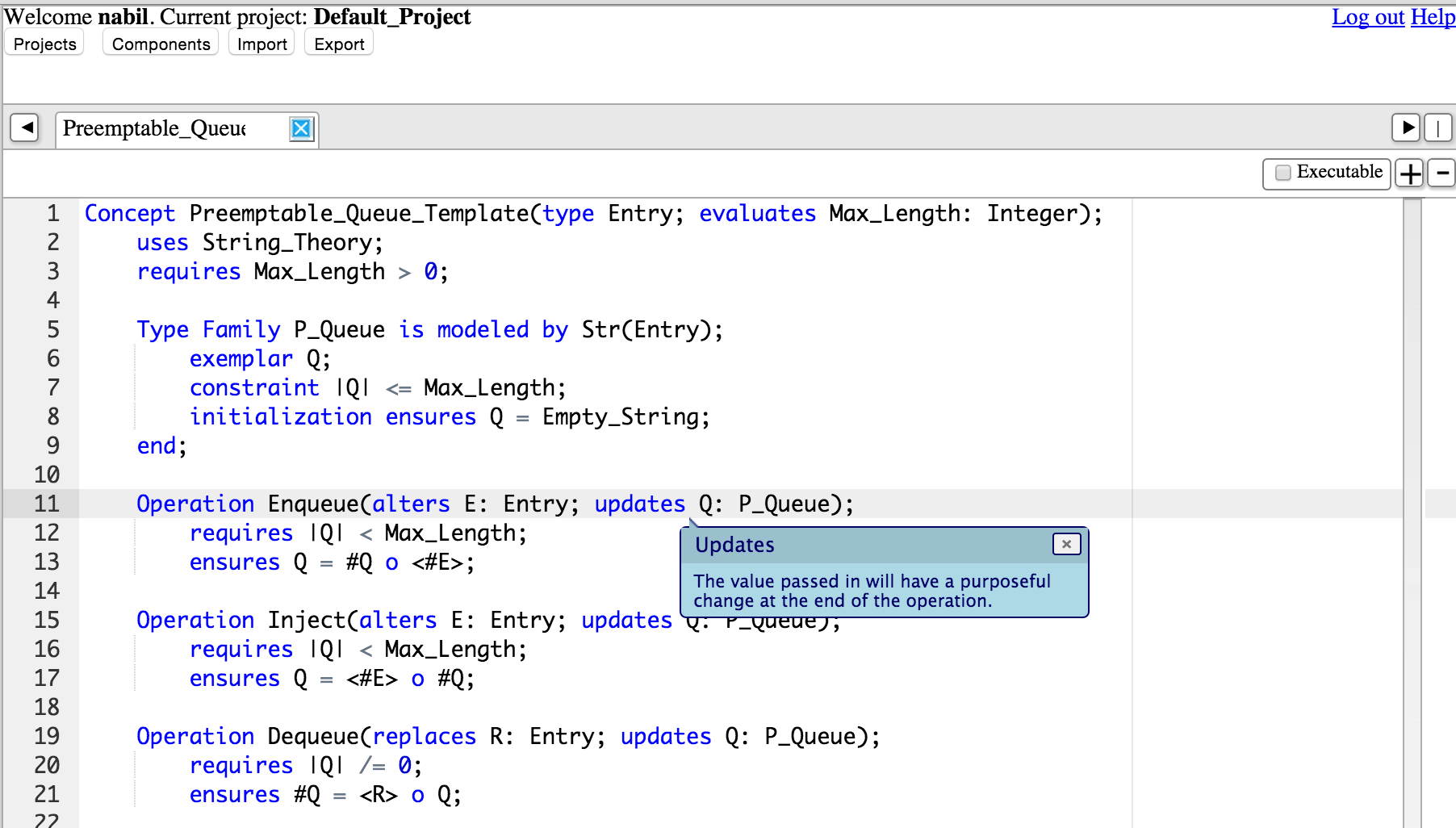This screenshot has width=1456, height=828.
Task: Click the 'replaces' keyword in the Dequeue operation
Action: pyautogui.click(x=425, y=737)
